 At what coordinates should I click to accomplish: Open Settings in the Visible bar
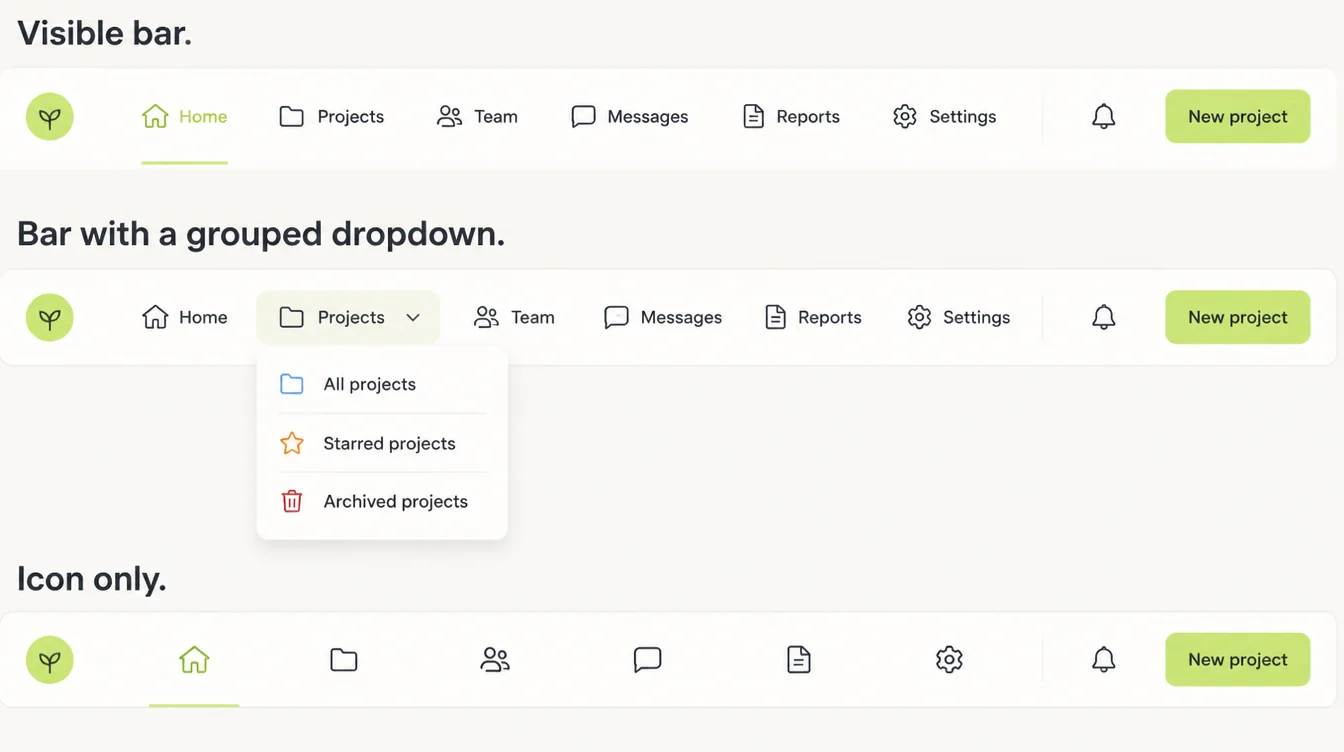(x=945, y=117)
